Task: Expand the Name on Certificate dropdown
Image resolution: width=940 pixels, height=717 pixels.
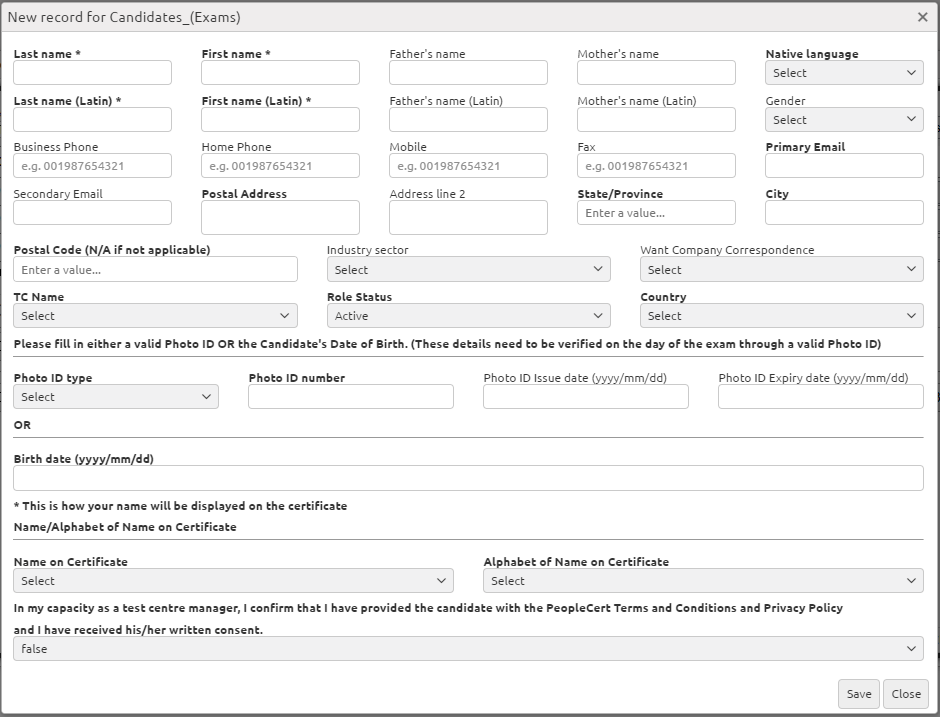Action: coord(233,580)
